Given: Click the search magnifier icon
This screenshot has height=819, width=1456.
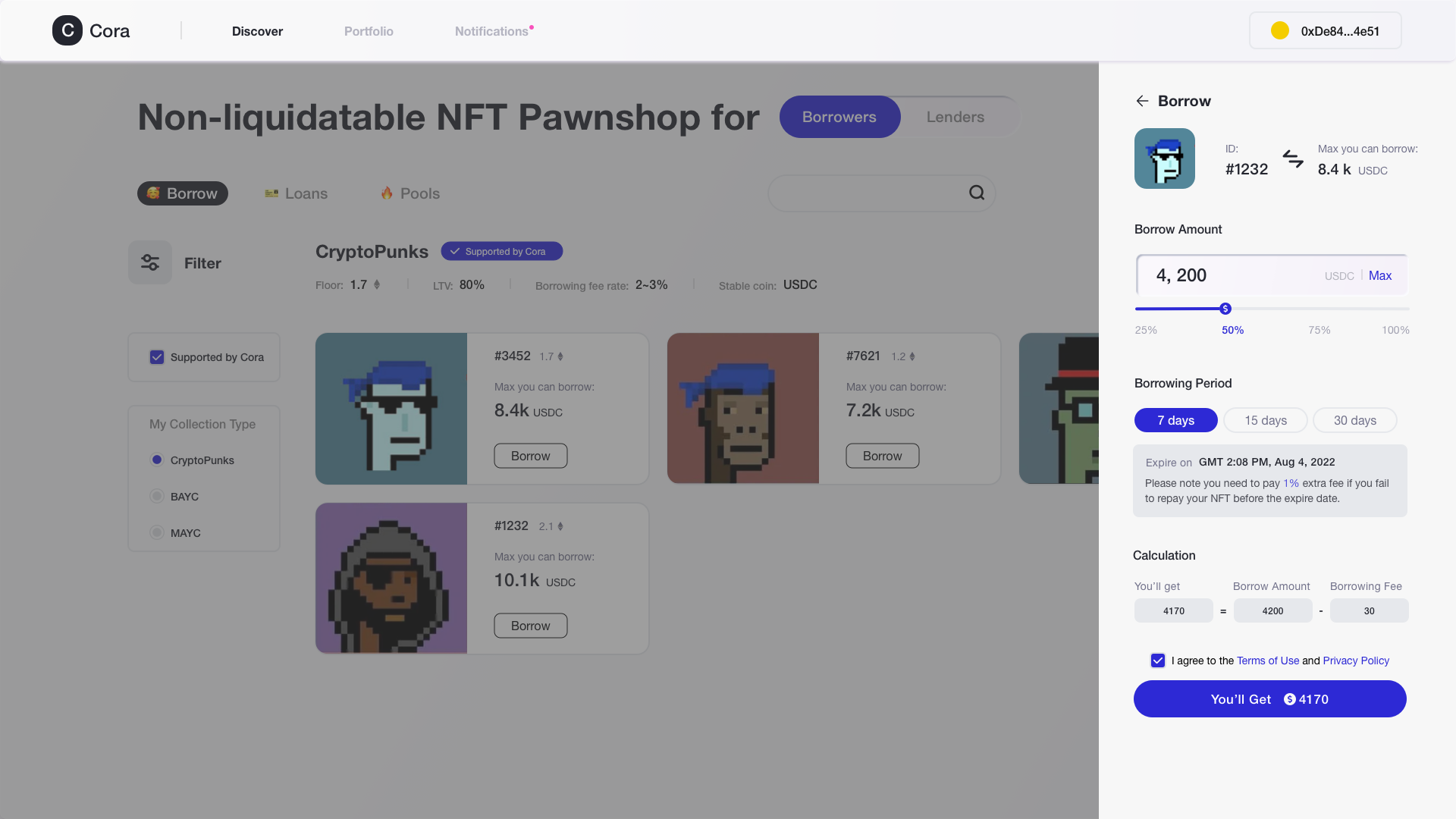Looking at the screenshot, I should coord(977,193).
